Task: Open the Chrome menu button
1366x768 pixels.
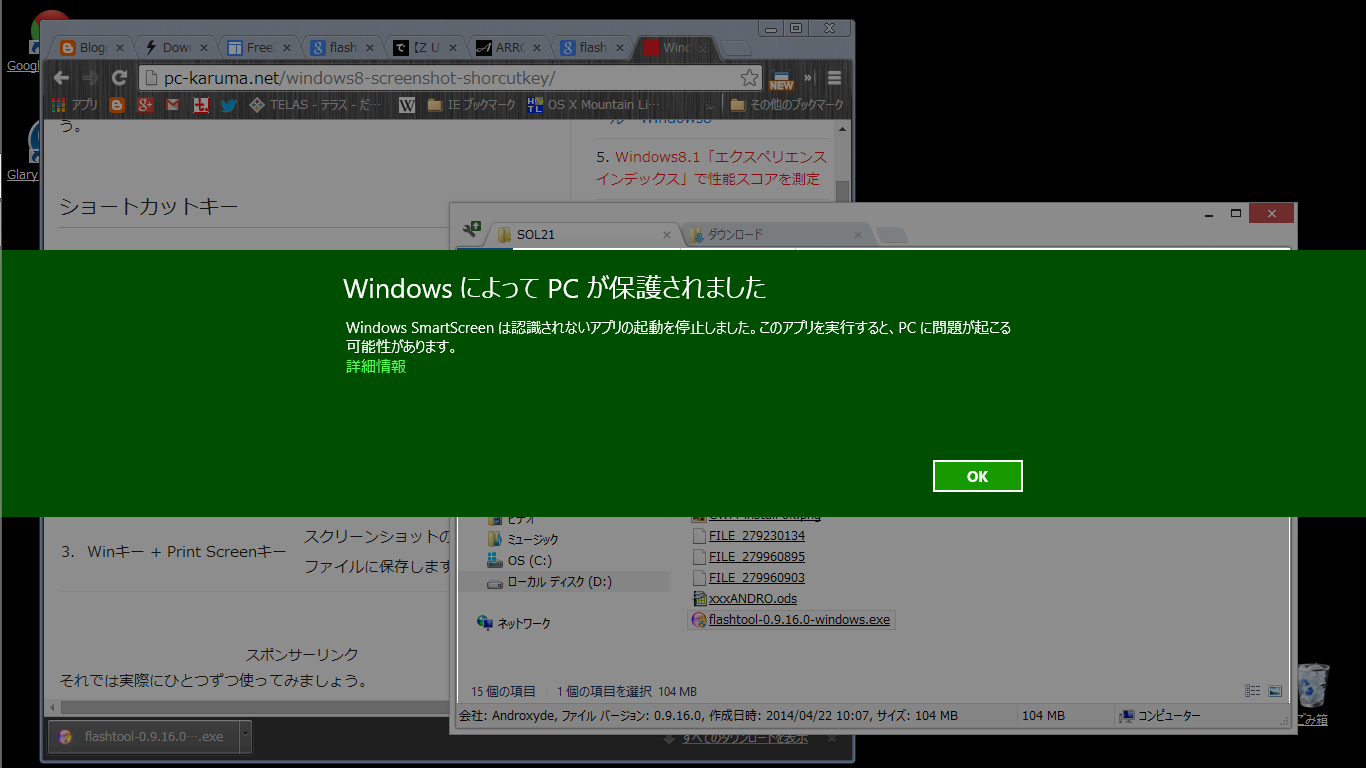Action: [x=837, y=76]
